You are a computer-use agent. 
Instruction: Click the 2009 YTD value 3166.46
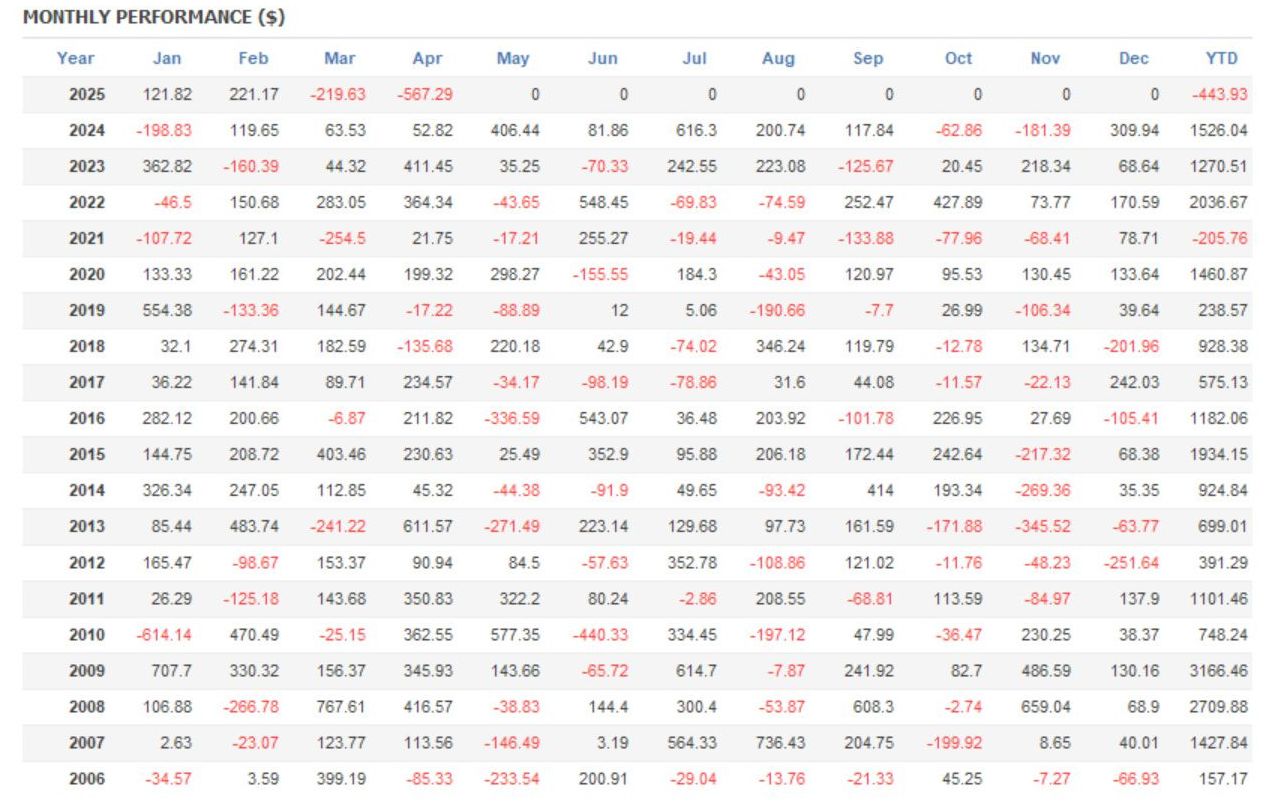coord(1219,670)
